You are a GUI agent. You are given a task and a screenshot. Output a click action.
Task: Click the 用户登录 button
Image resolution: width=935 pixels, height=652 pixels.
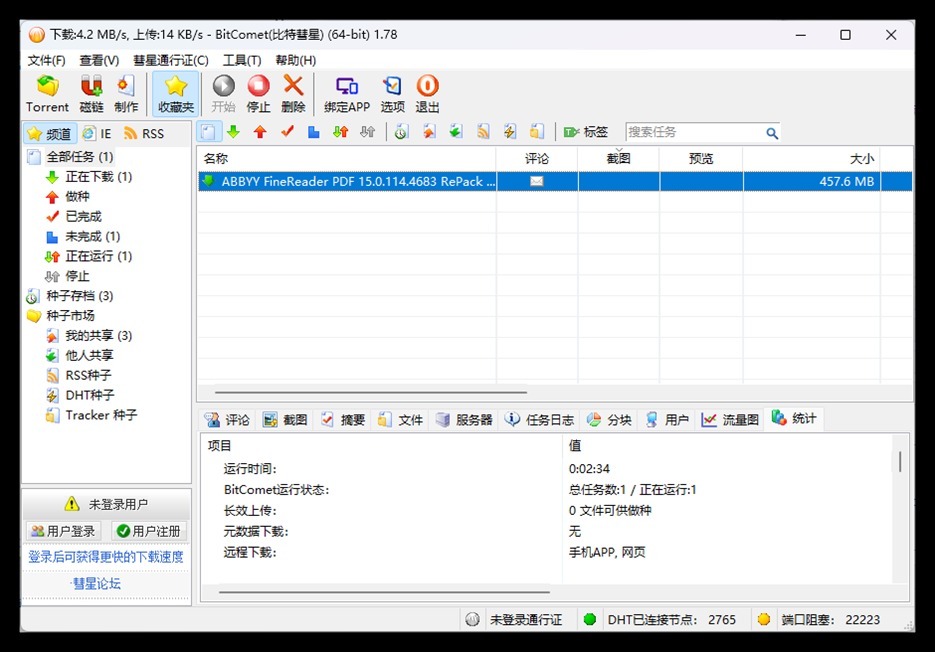tap(64, 531)
